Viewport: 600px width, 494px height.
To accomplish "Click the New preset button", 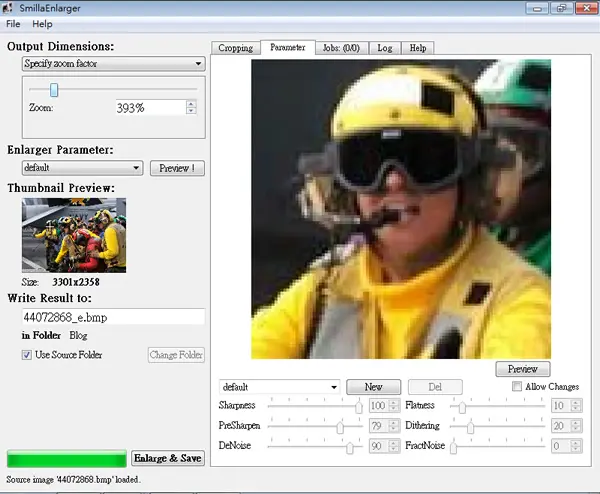I will click(x=373, y=387).
